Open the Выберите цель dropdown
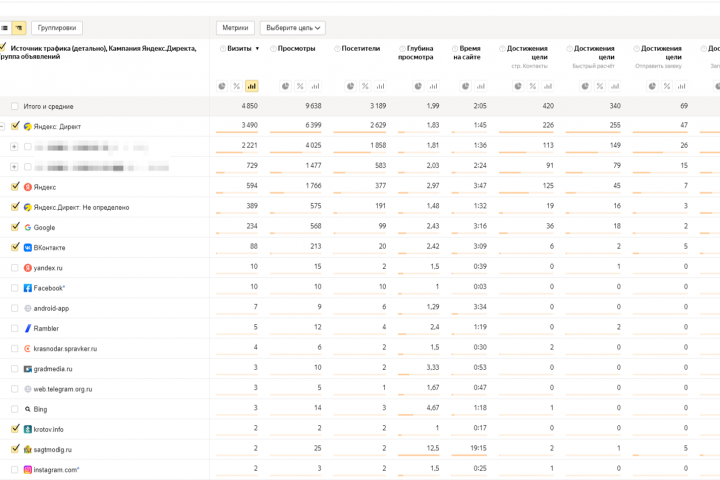Image resolution: width=720 pixels, height=480 pixels. (x=294, y=28)
